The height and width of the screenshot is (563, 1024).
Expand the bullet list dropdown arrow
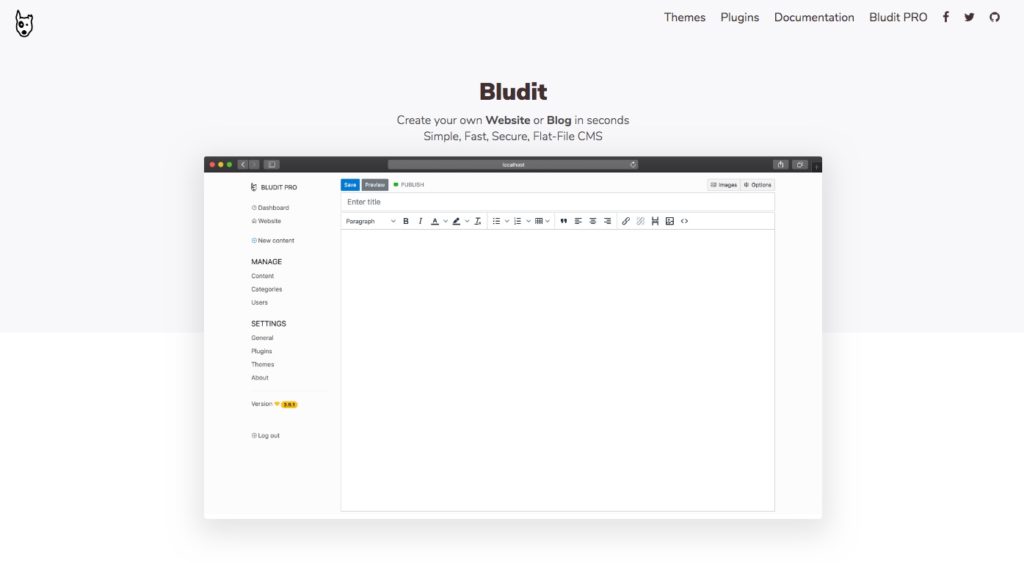point(507,221)
